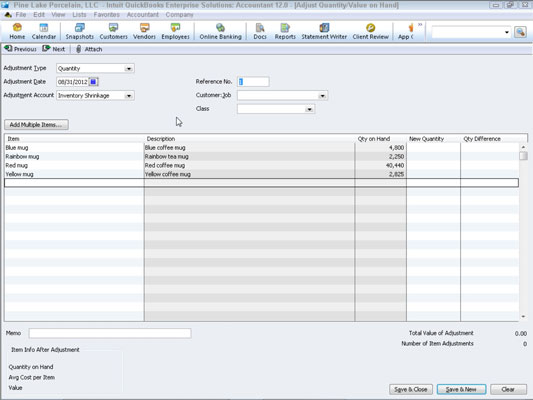Open the Reports toolbar icon
This screenshot has width=533, height=400.
click(x=285, y=31)
